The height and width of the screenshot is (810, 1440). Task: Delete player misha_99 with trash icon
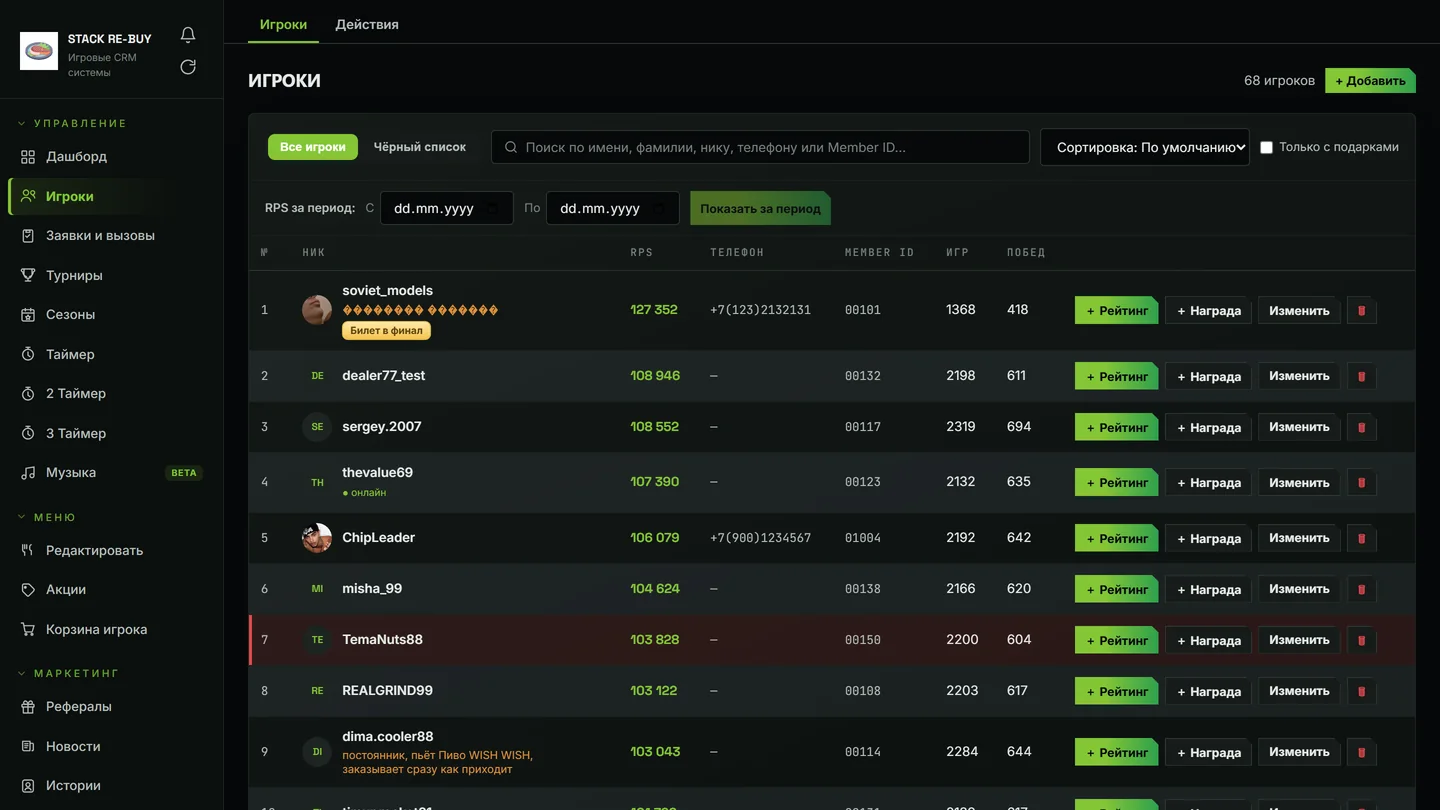click(x=1361, y=589)
